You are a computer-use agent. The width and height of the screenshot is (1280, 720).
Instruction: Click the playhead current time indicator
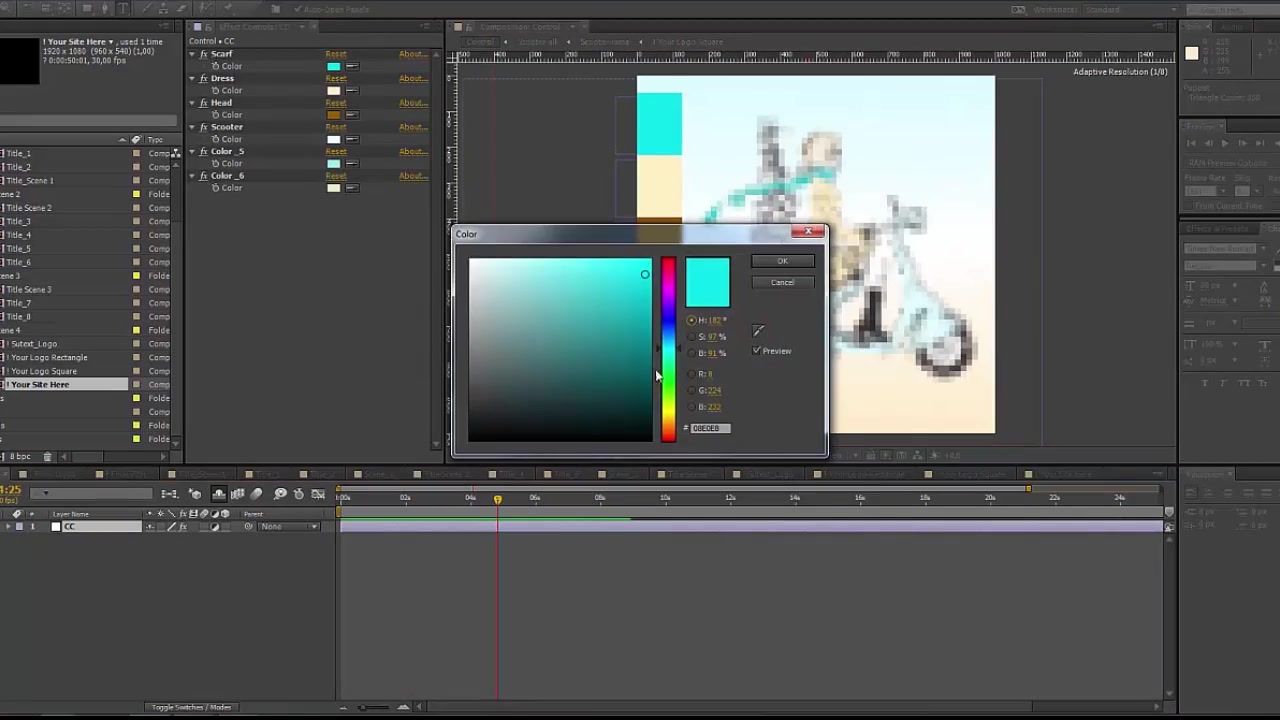pos(497,498)
